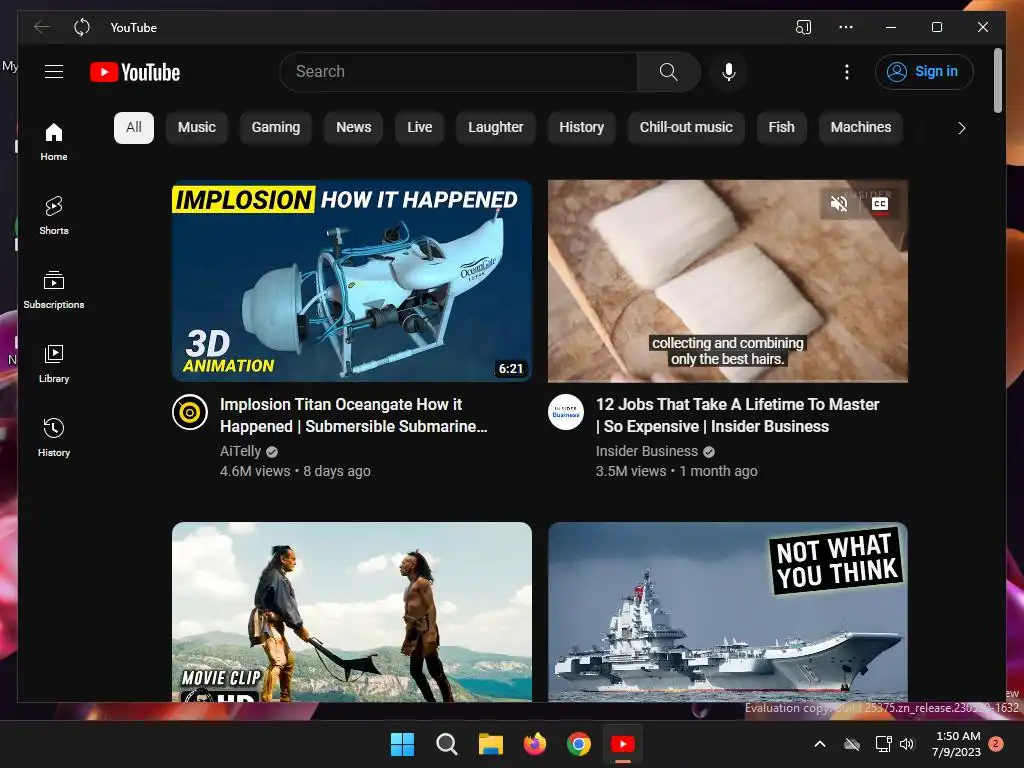The height and width of the screenshot is (768, 1024).
Task: Select the Laughter category chip
Action: 496,127
